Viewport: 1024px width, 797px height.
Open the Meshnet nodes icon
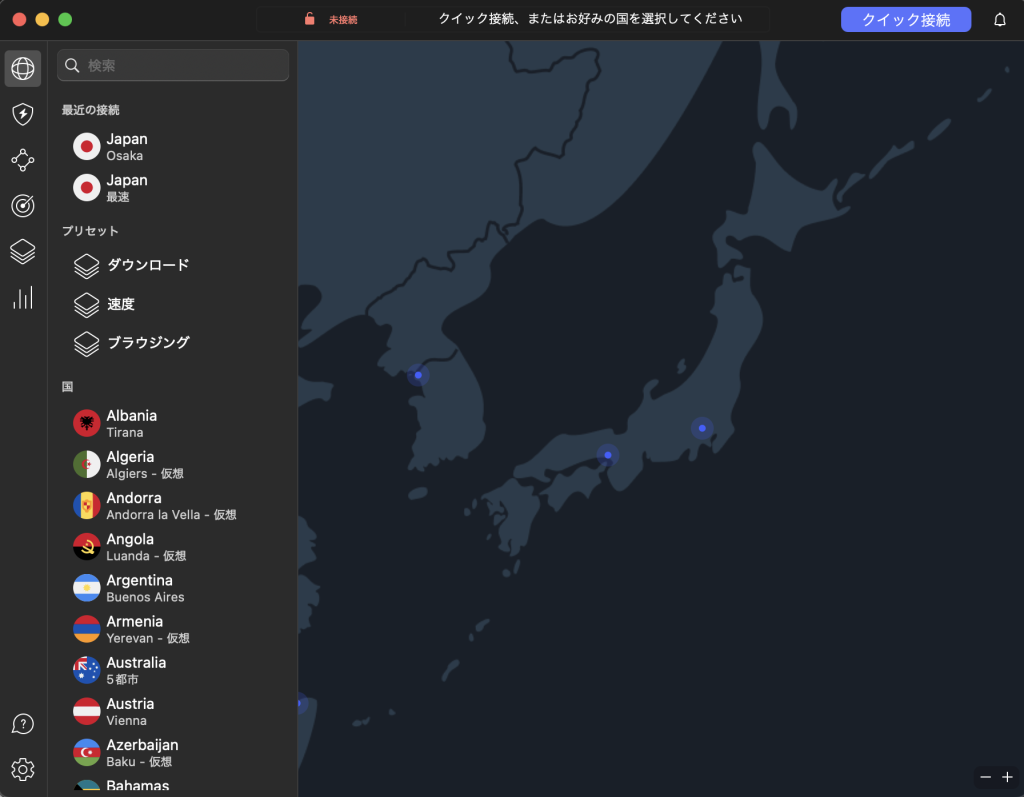coord(23,160)
